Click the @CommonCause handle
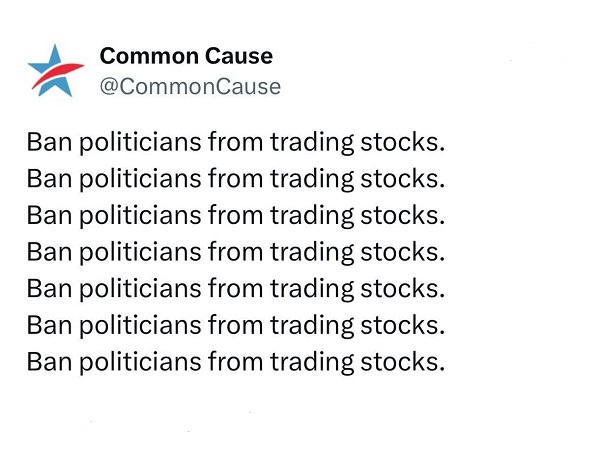Viewport: 600px width, 459px height. click(x=190, y=86)
